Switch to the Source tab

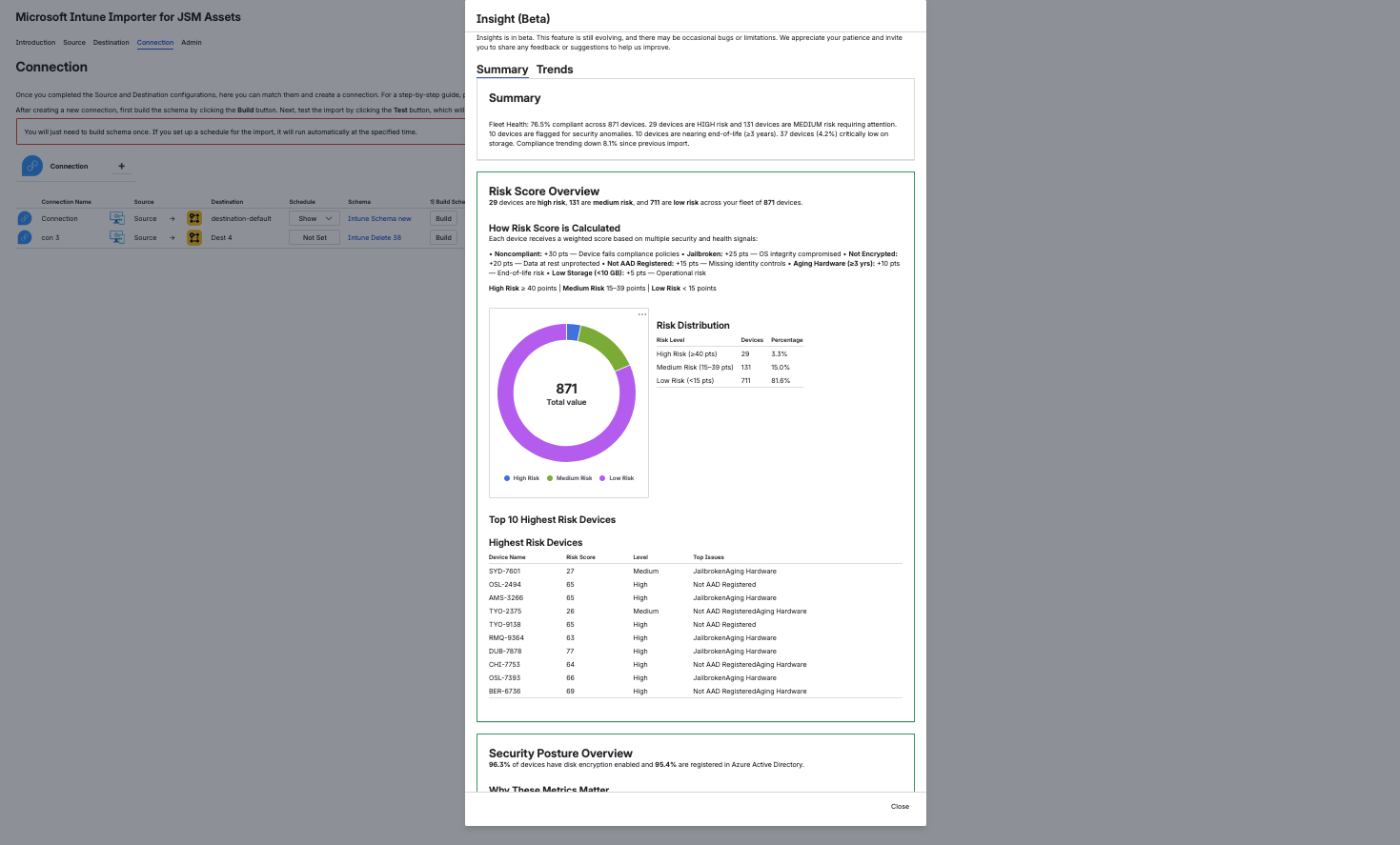click(74, 43)
